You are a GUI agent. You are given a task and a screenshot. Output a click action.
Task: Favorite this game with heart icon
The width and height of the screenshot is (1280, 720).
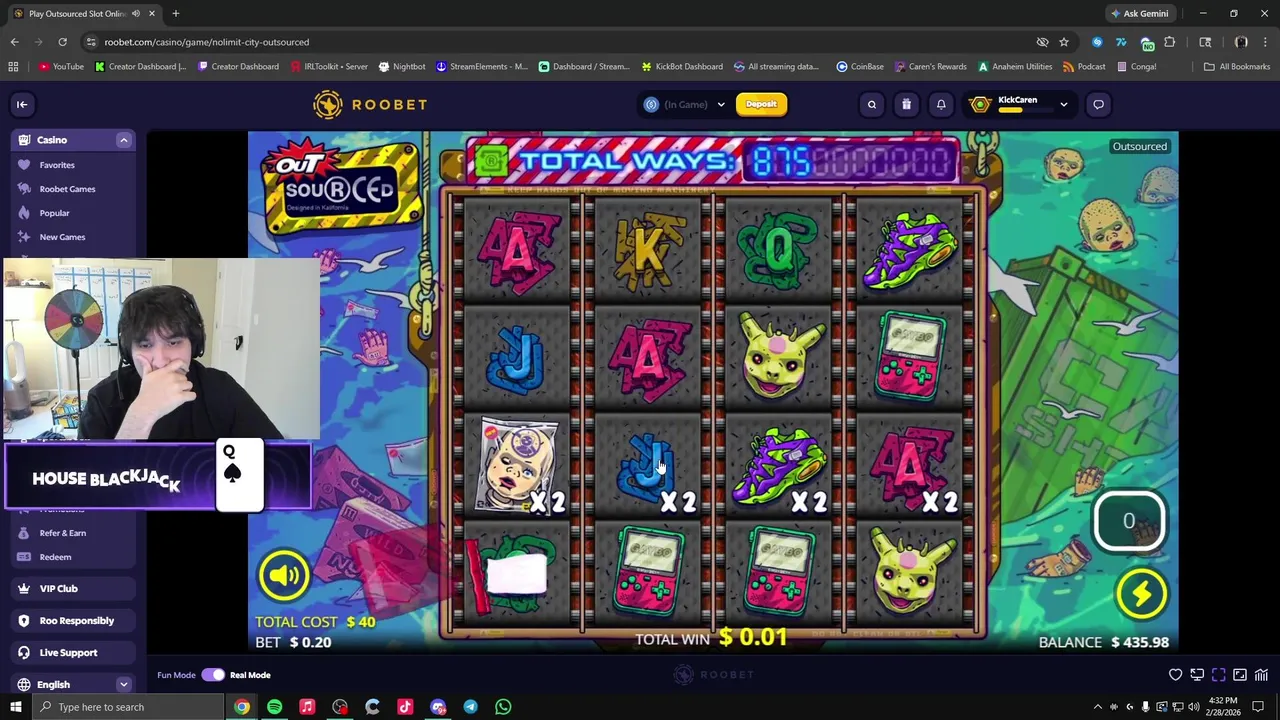[1176, 675]
